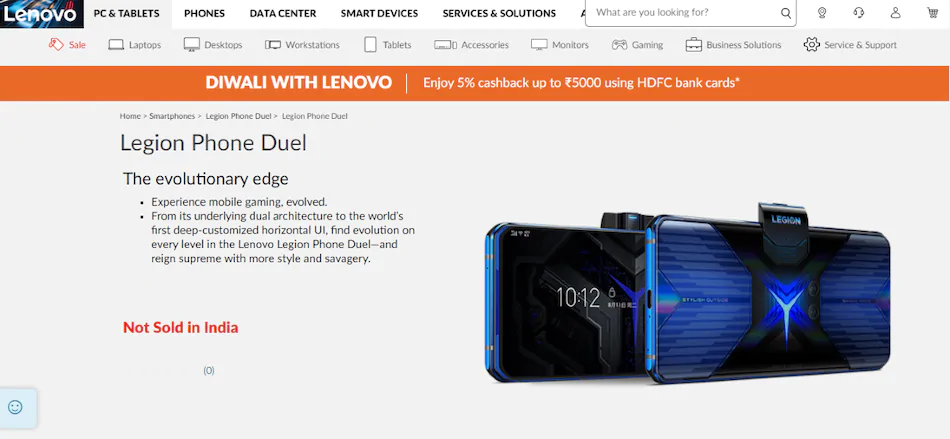
Task: Expand the Services & Solutions menu
Action: click(x=499, y=13)
